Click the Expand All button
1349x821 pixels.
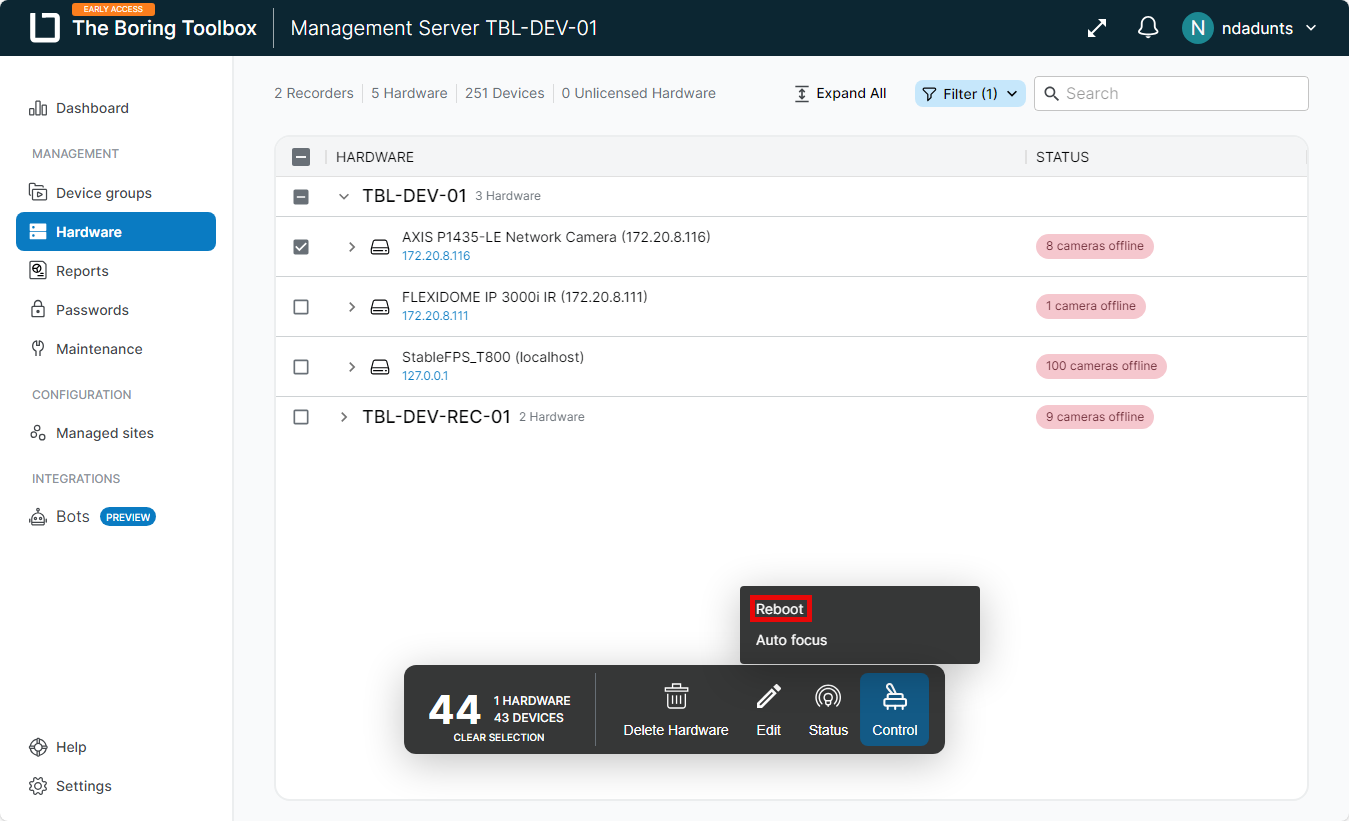coord(840,93)
